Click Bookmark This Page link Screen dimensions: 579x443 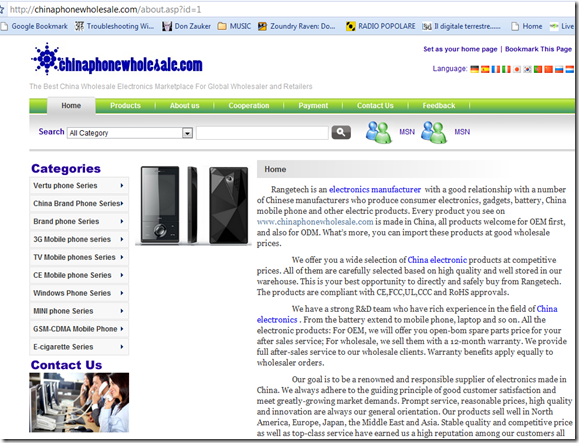pos(538,49)
